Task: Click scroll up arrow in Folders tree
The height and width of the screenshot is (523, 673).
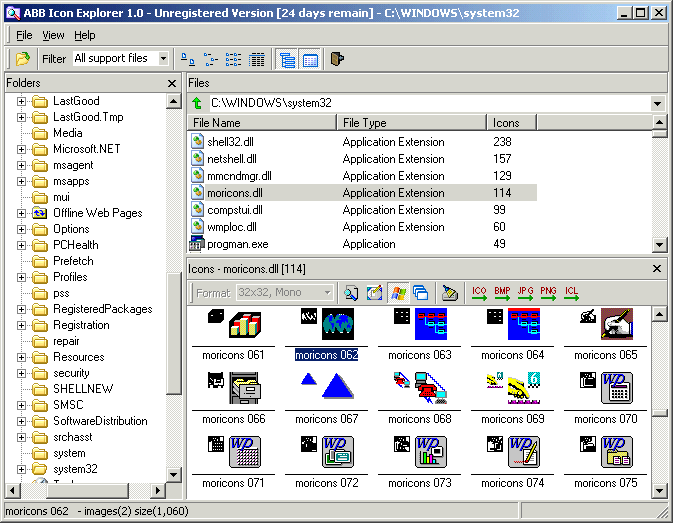Action: 173,102
